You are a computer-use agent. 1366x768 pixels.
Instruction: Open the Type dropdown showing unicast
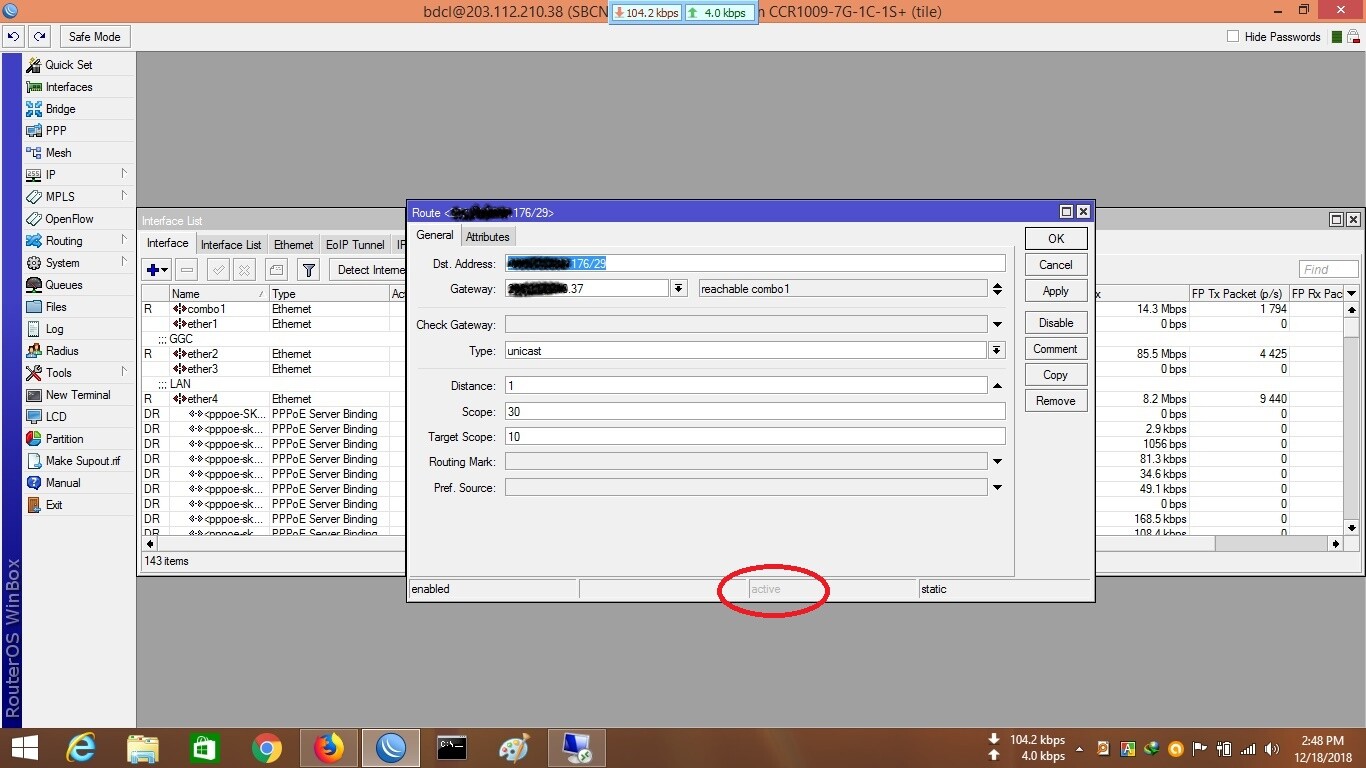tap(997, 351)
